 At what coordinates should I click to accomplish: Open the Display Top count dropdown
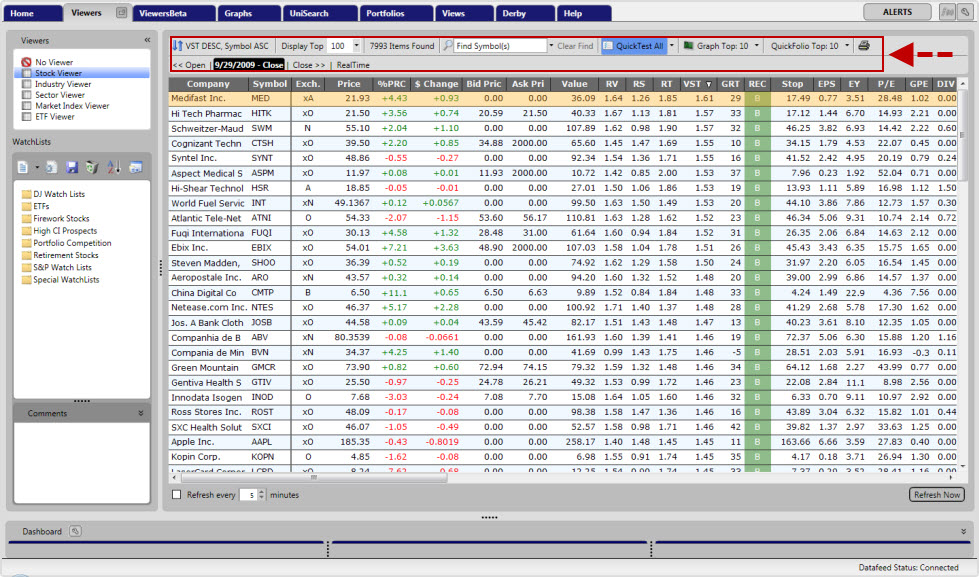[357, 46]
